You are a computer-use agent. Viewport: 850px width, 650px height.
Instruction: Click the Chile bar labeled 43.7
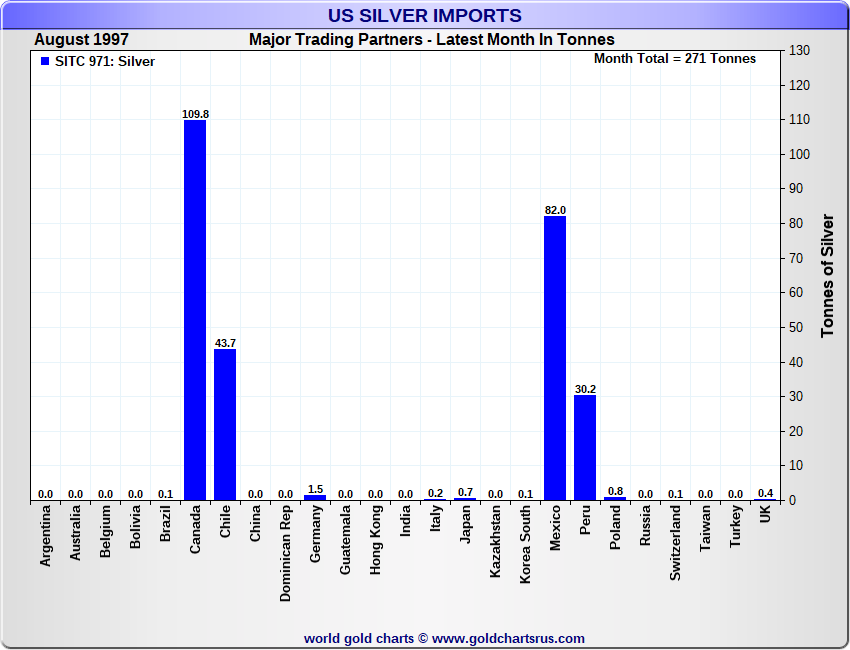[x=225, y=424]
